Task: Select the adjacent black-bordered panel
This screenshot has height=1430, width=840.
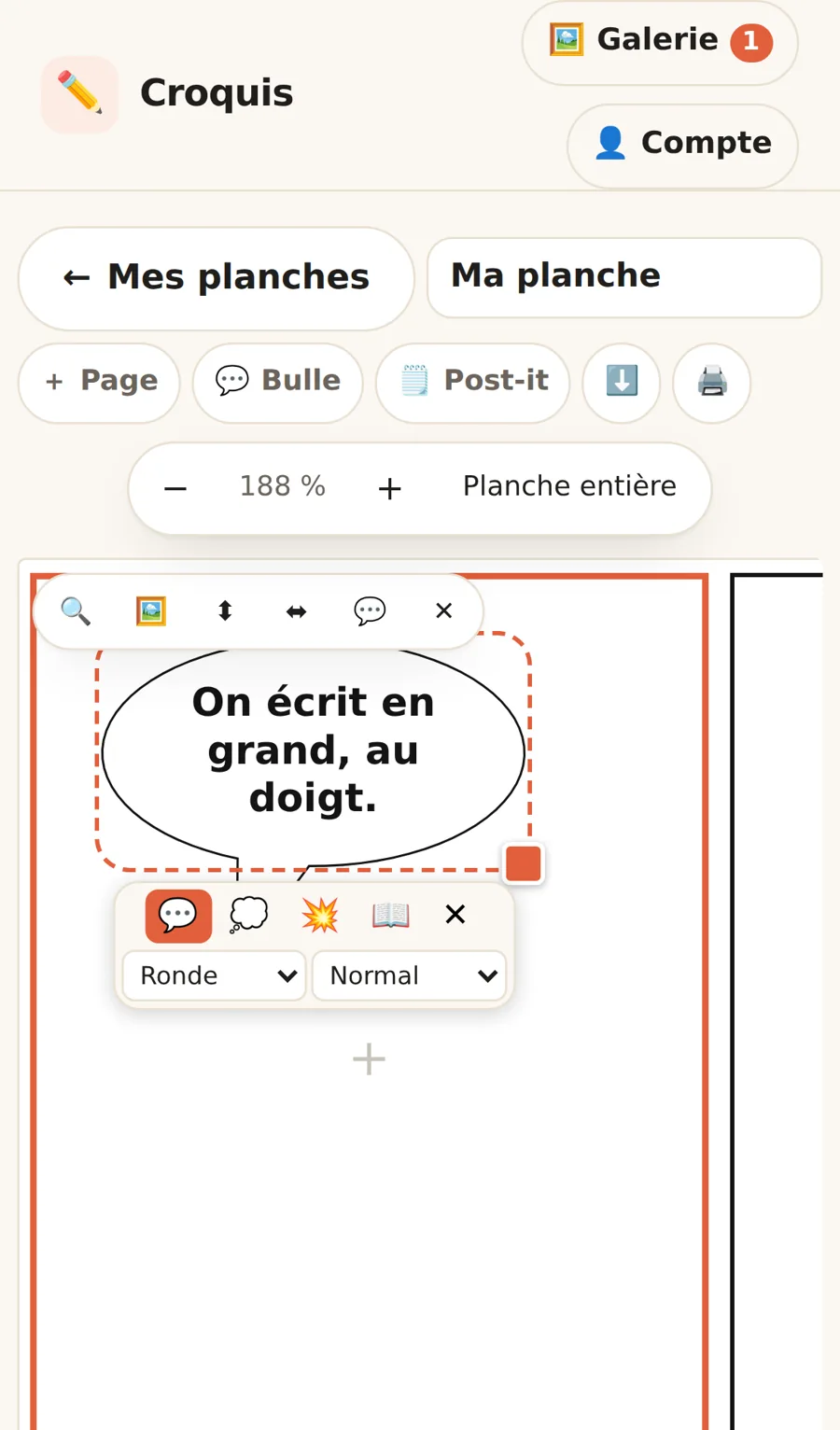Action: tap(777, 1001)
